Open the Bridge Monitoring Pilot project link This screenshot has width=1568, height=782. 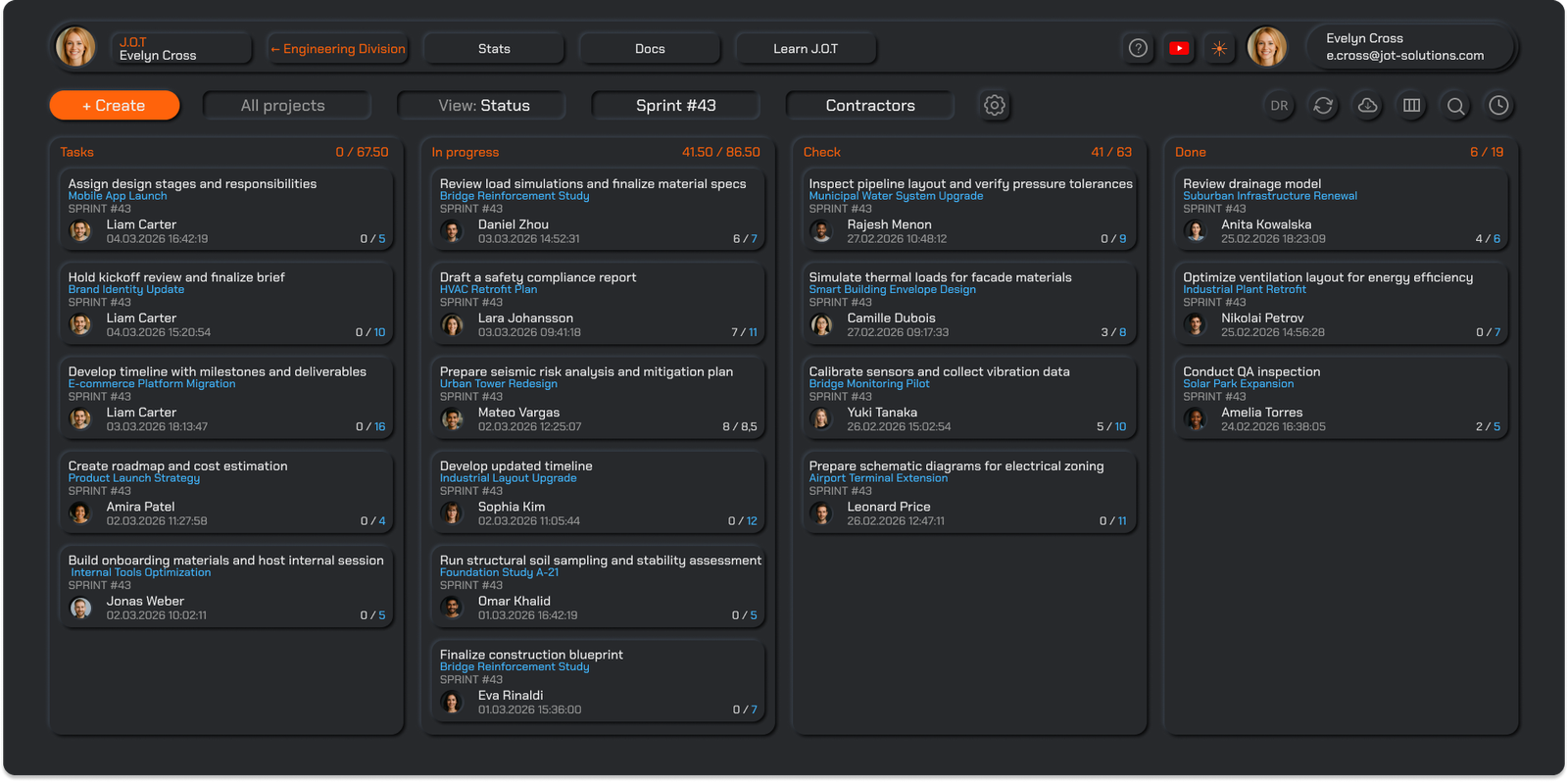(x=868, y=384)
